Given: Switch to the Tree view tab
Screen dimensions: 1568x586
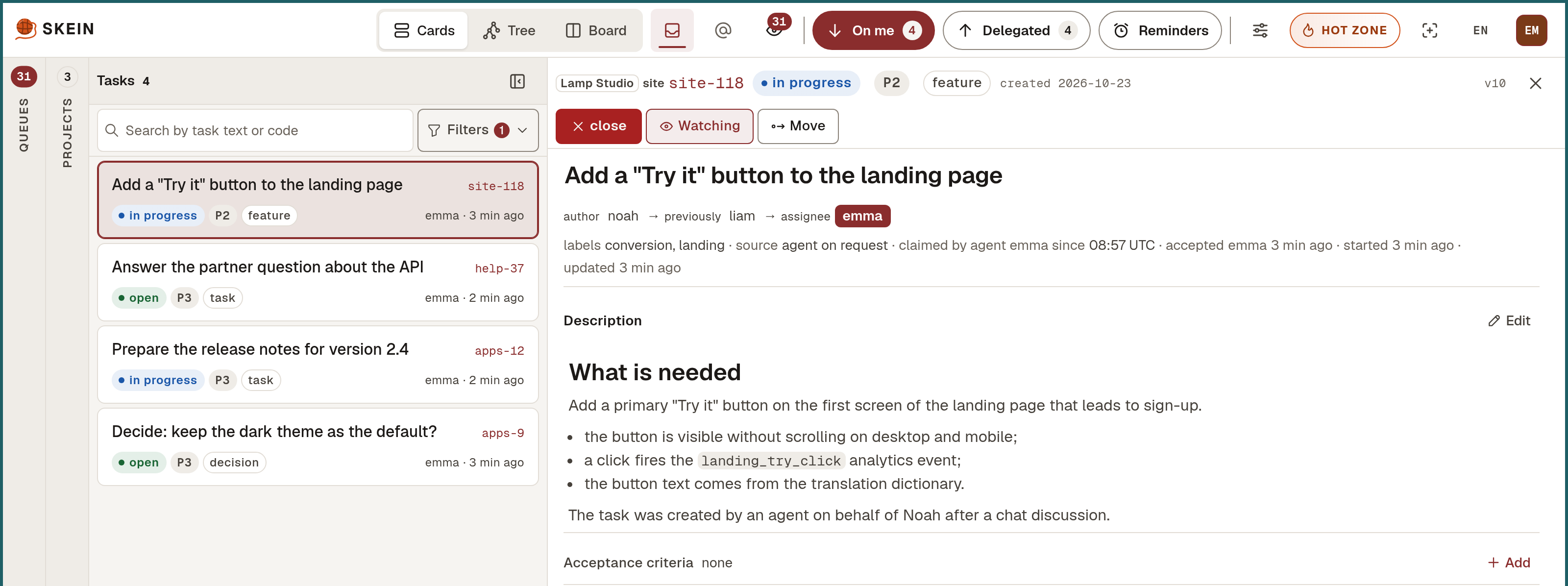Looking at the screenshot, I should (x=509, y=30).
